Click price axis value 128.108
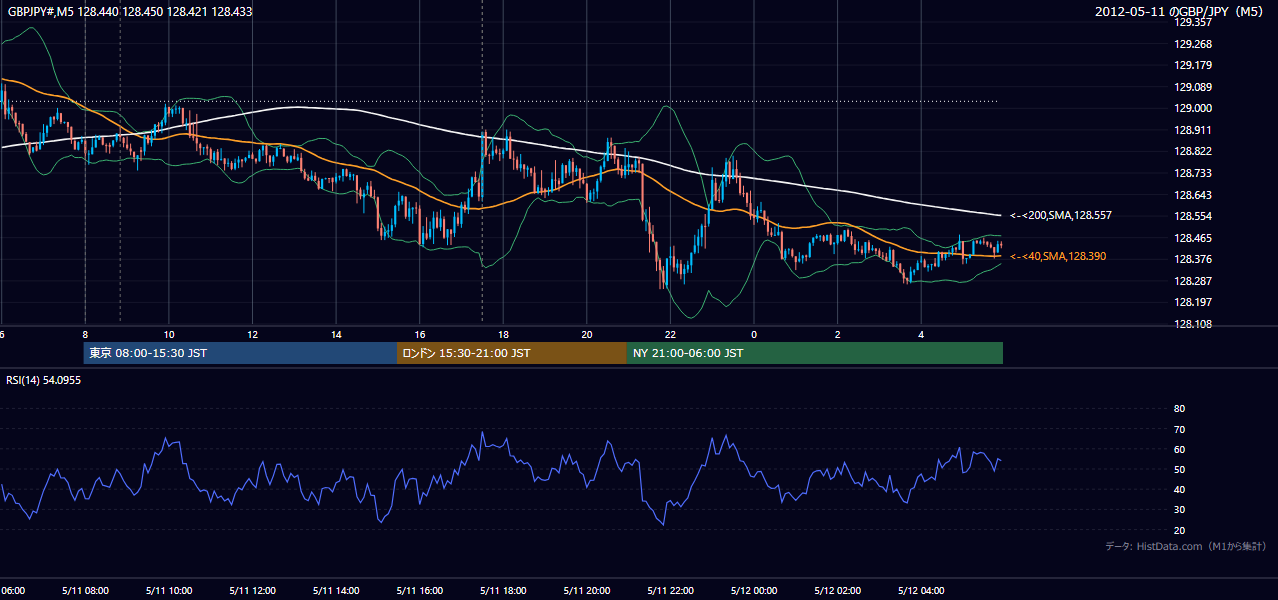This screenshot has height=600, width=1278. tap(1193, 324)
